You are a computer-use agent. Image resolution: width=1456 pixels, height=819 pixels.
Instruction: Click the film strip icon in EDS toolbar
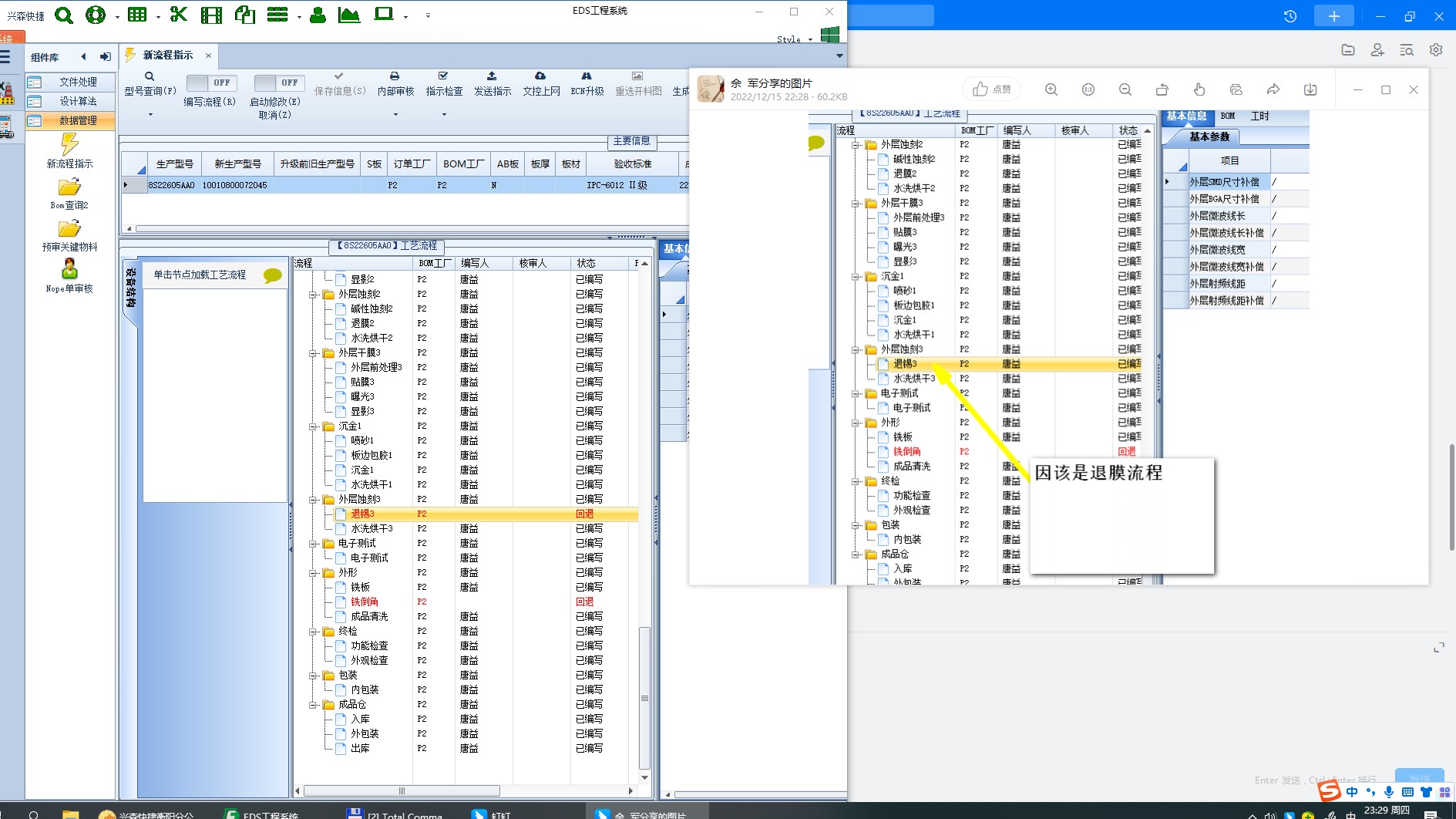(x=211, y=15)
